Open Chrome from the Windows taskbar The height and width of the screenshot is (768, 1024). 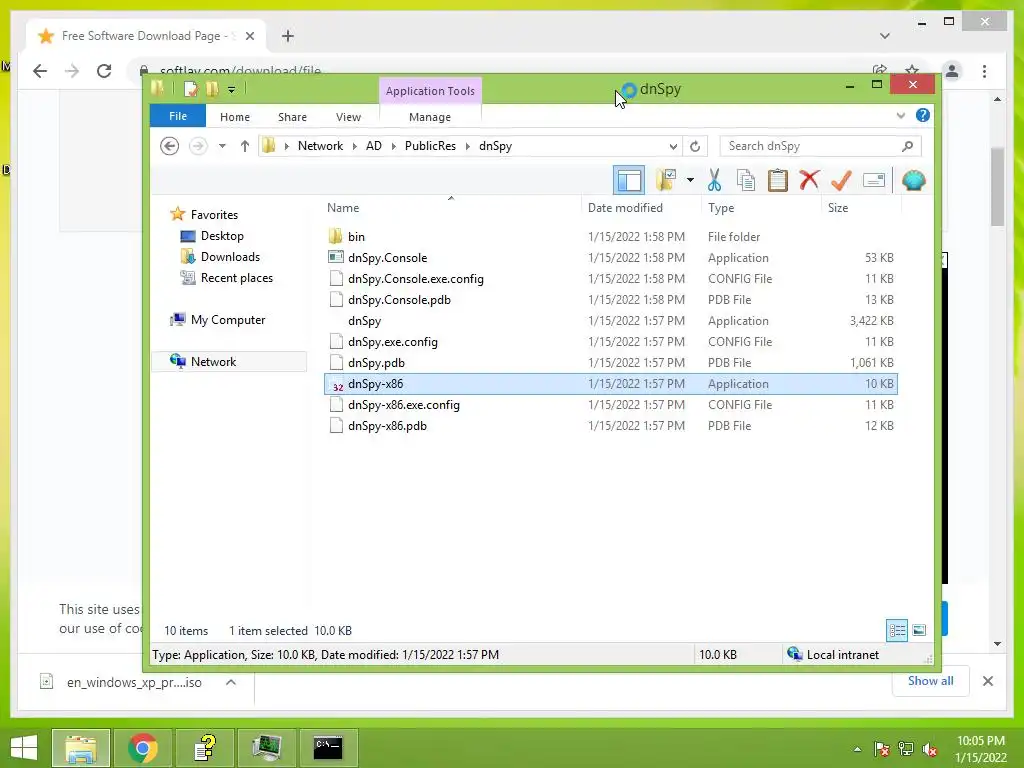[143, 748]
